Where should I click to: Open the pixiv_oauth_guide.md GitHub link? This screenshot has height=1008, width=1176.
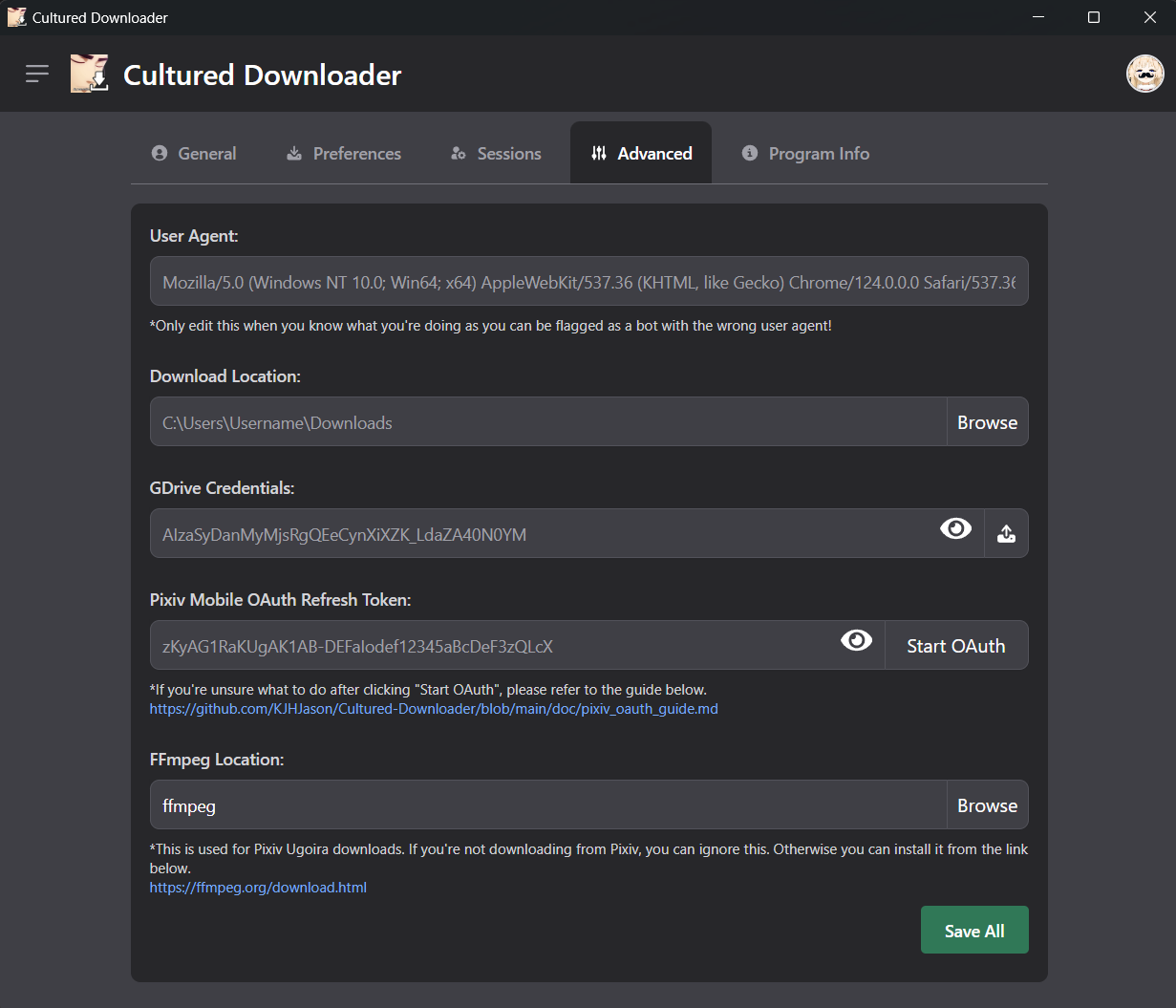[x=434, y=709]
